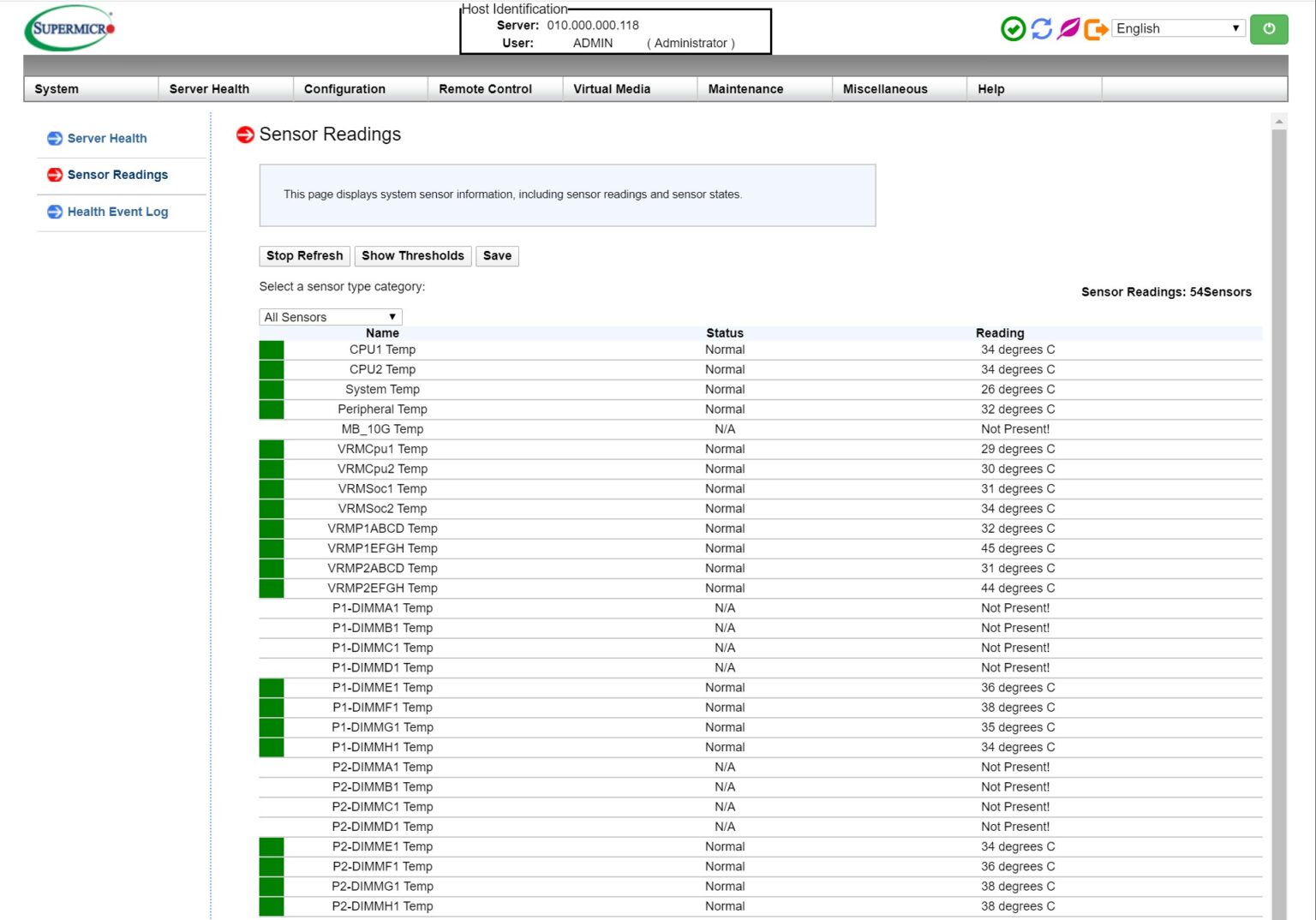Click the green status check icon

click(x=1013, y=28)
